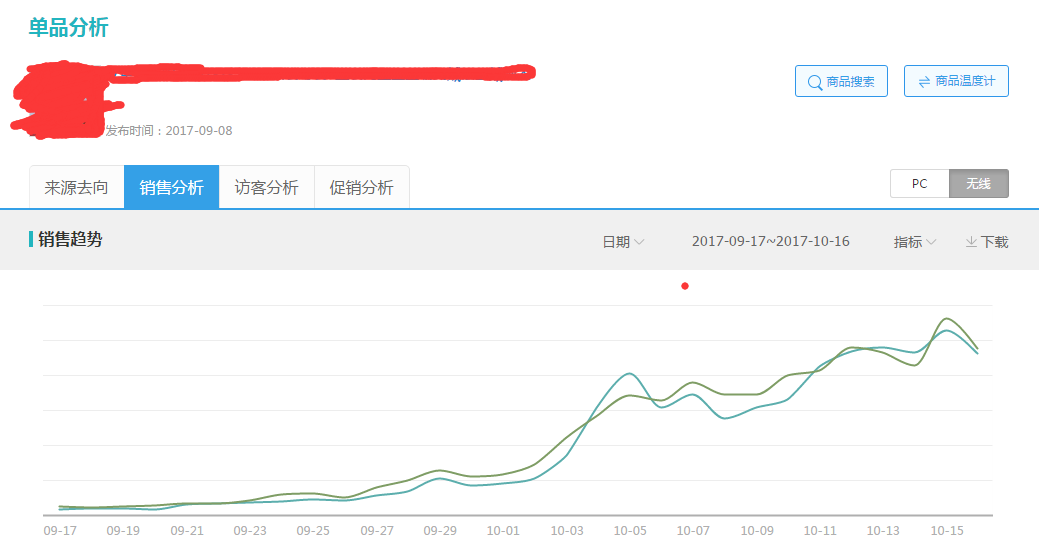Switch the terminal toggle to 无线
Image resolution: width=1039 pixels, height=550 pixels.
(978, 184)
